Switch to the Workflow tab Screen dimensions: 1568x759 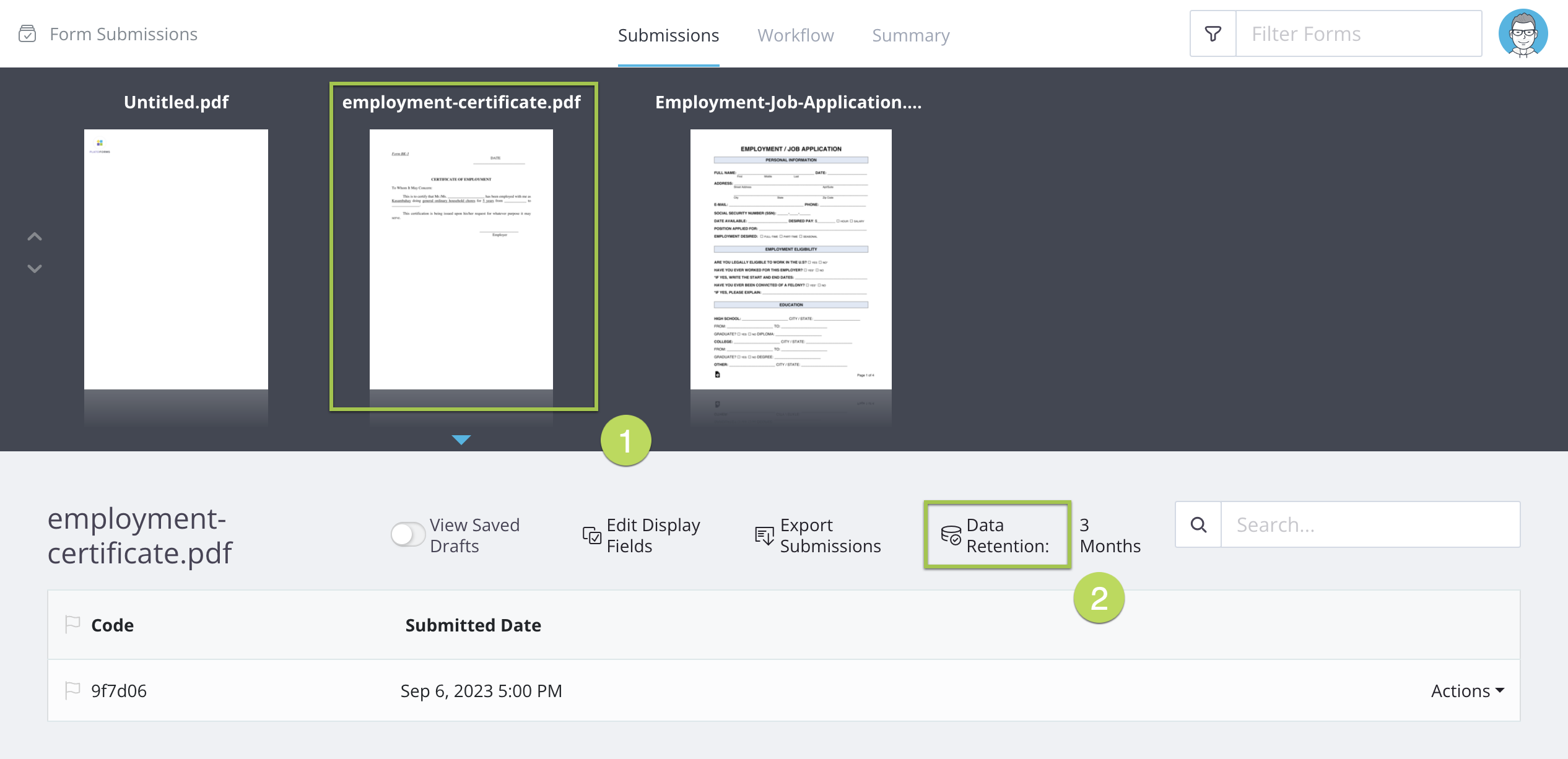(x=796, y=35)
